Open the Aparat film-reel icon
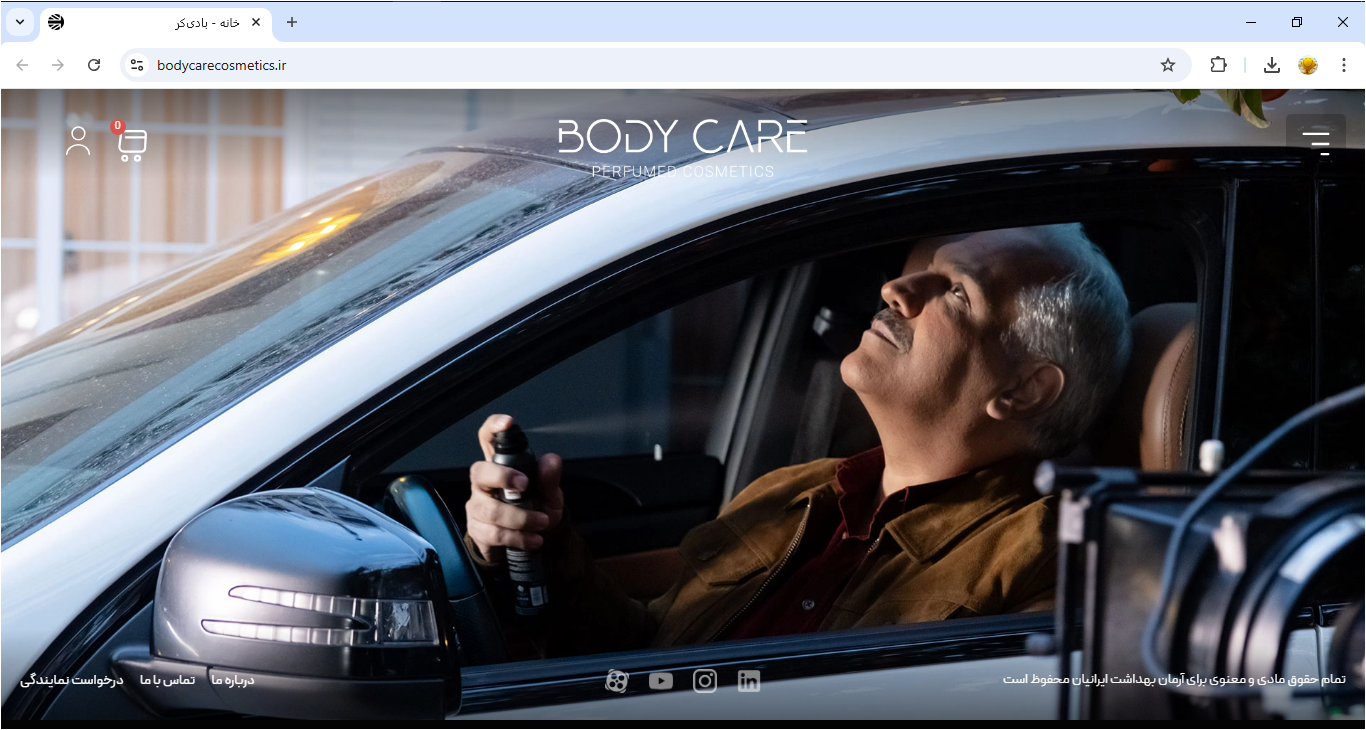 617,681
